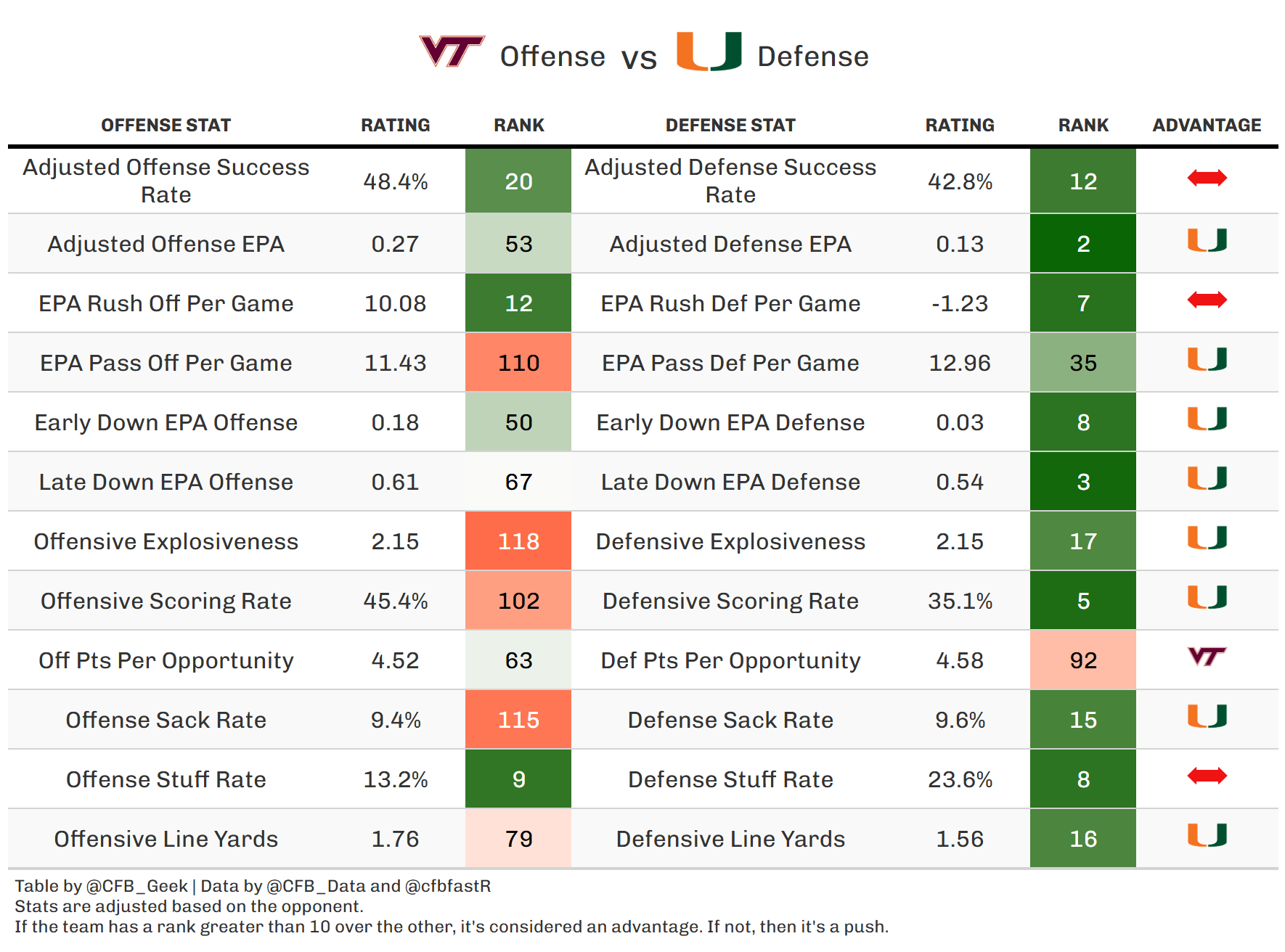Click Miami advantage logo in Defensive Line Yards row
1285x952 pixels.
(1207, 835)
